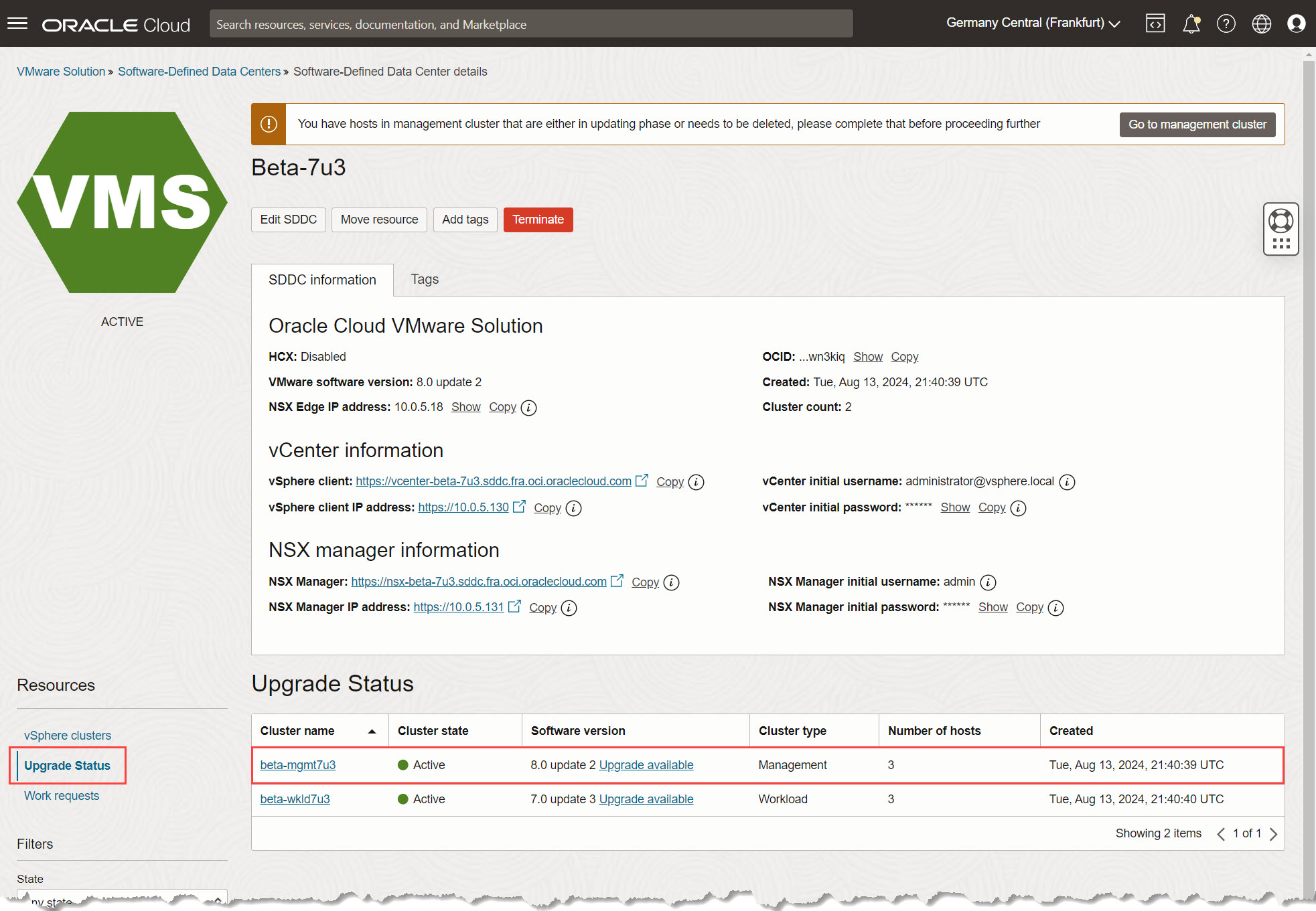Click Go to management cluster button

point(1197,125)
